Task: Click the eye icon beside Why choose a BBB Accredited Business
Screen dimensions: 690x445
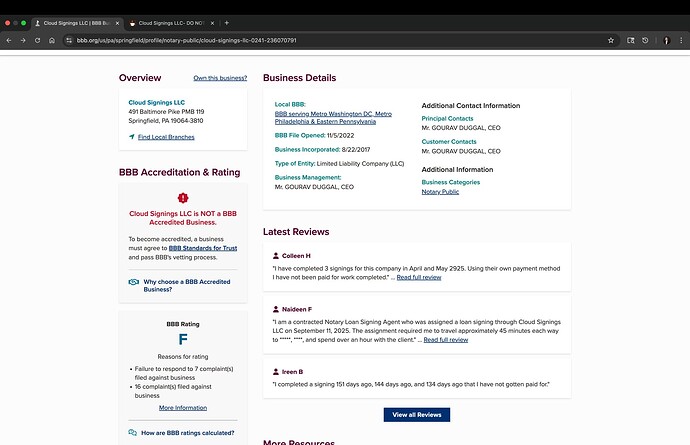Action: pos(133,283)
